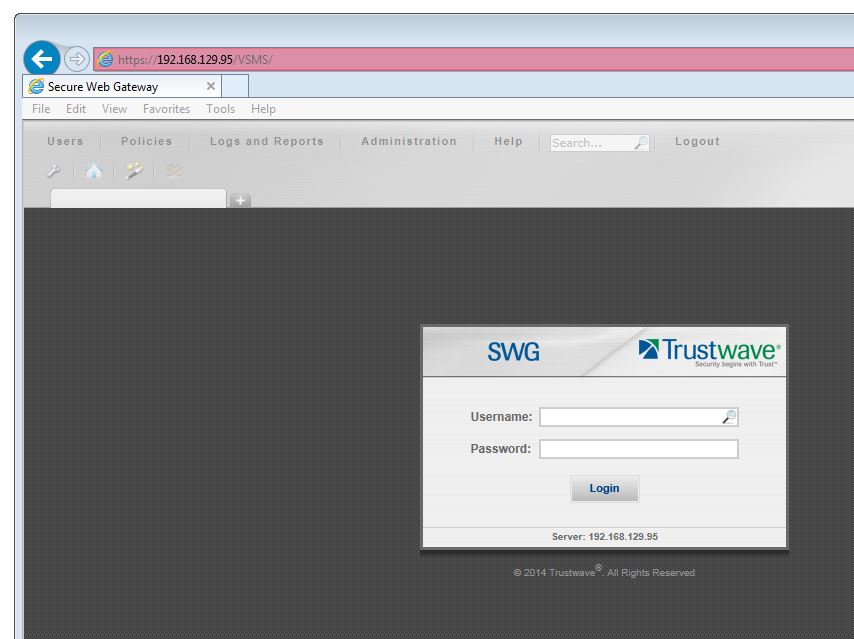Focus the Password input field
The image size is (854, 639).
(638, 449)
